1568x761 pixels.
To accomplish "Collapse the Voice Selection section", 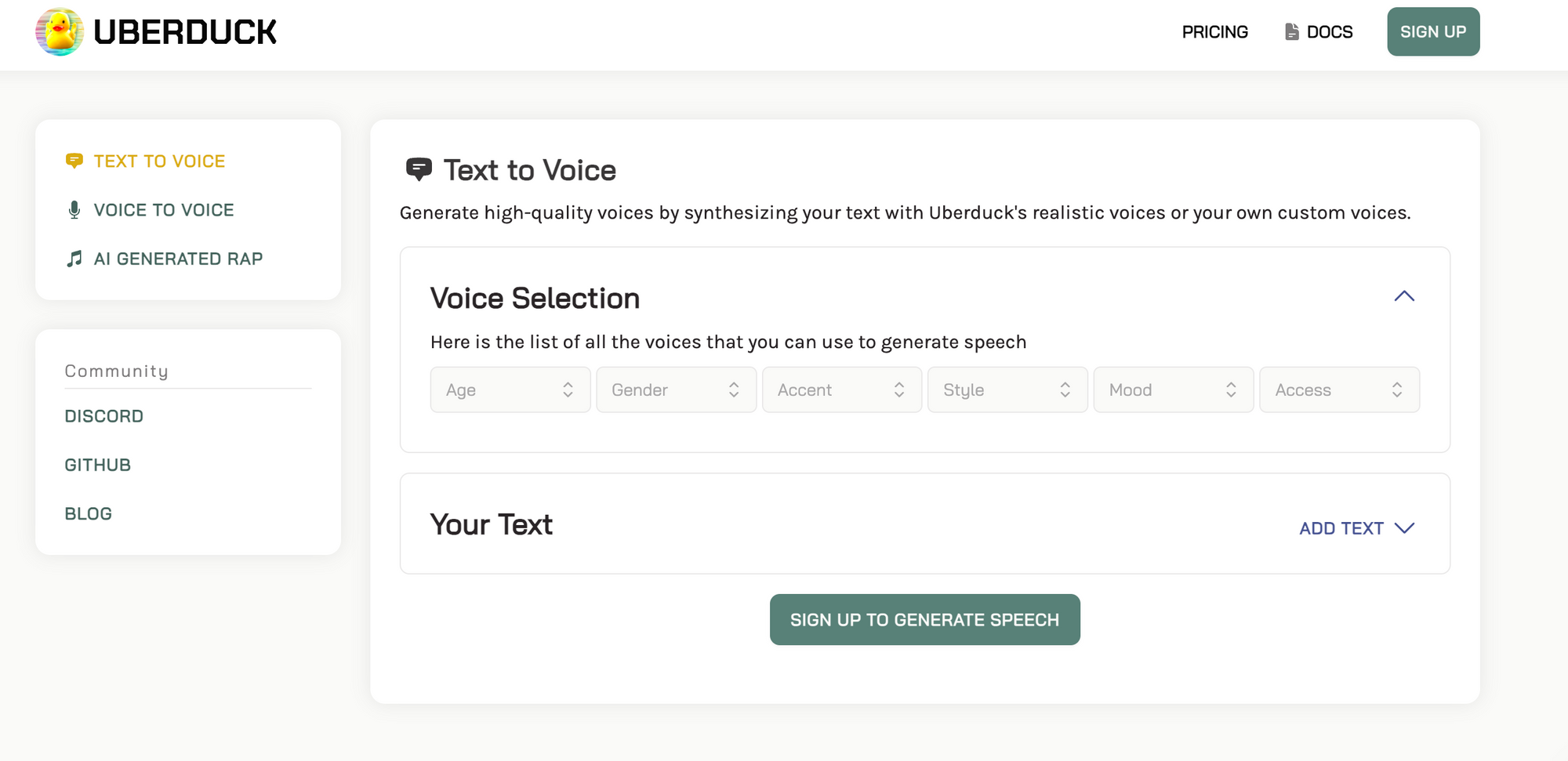I will [x=1403, y=296].
